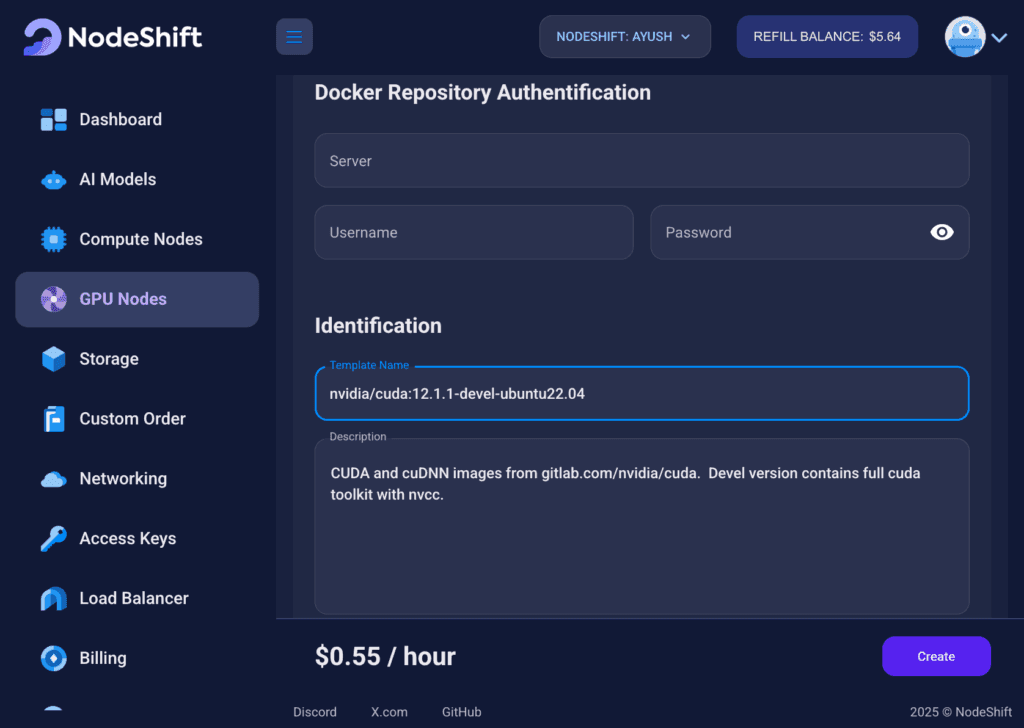The image size is (1024, 728).
Task: Focus the Server input field
Action: pyautogui.click(x=641, y=161)
